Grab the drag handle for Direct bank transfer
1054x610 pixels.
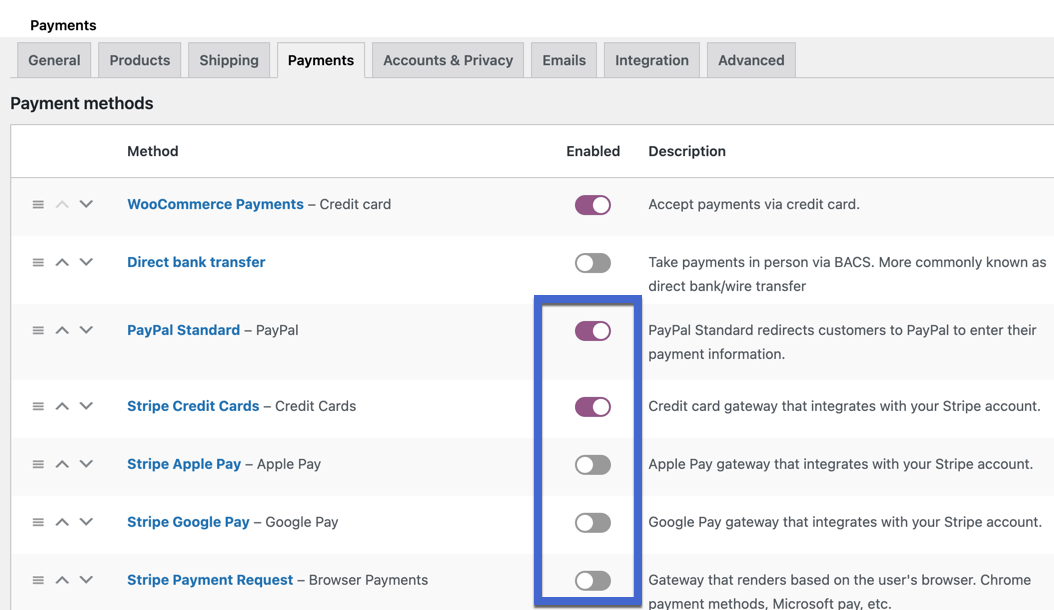pyautogui.click(x=38, y=262)
